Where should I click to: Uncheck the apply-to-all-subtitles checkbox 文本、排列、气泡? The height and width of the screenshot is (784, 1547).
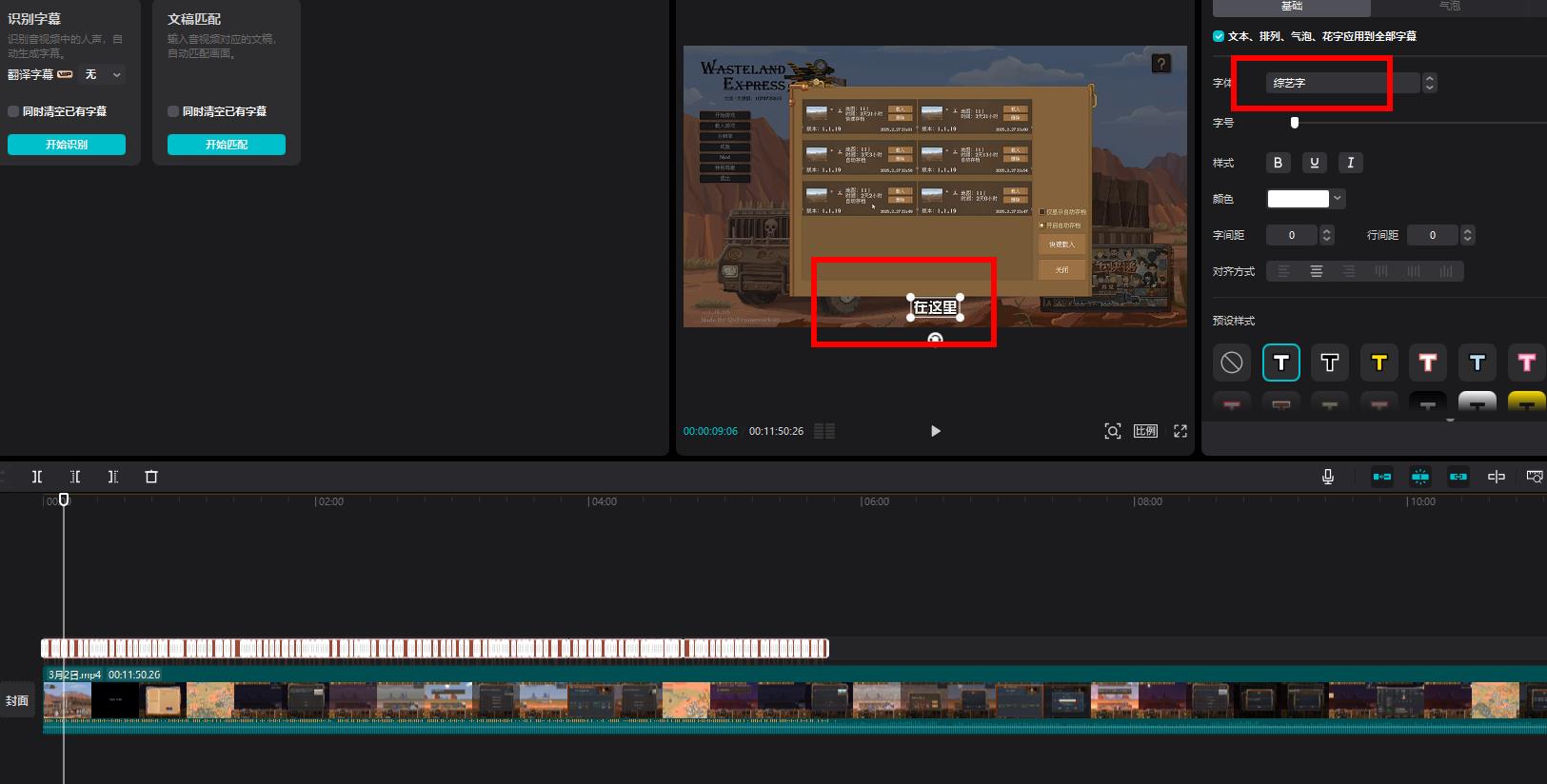1219,36
